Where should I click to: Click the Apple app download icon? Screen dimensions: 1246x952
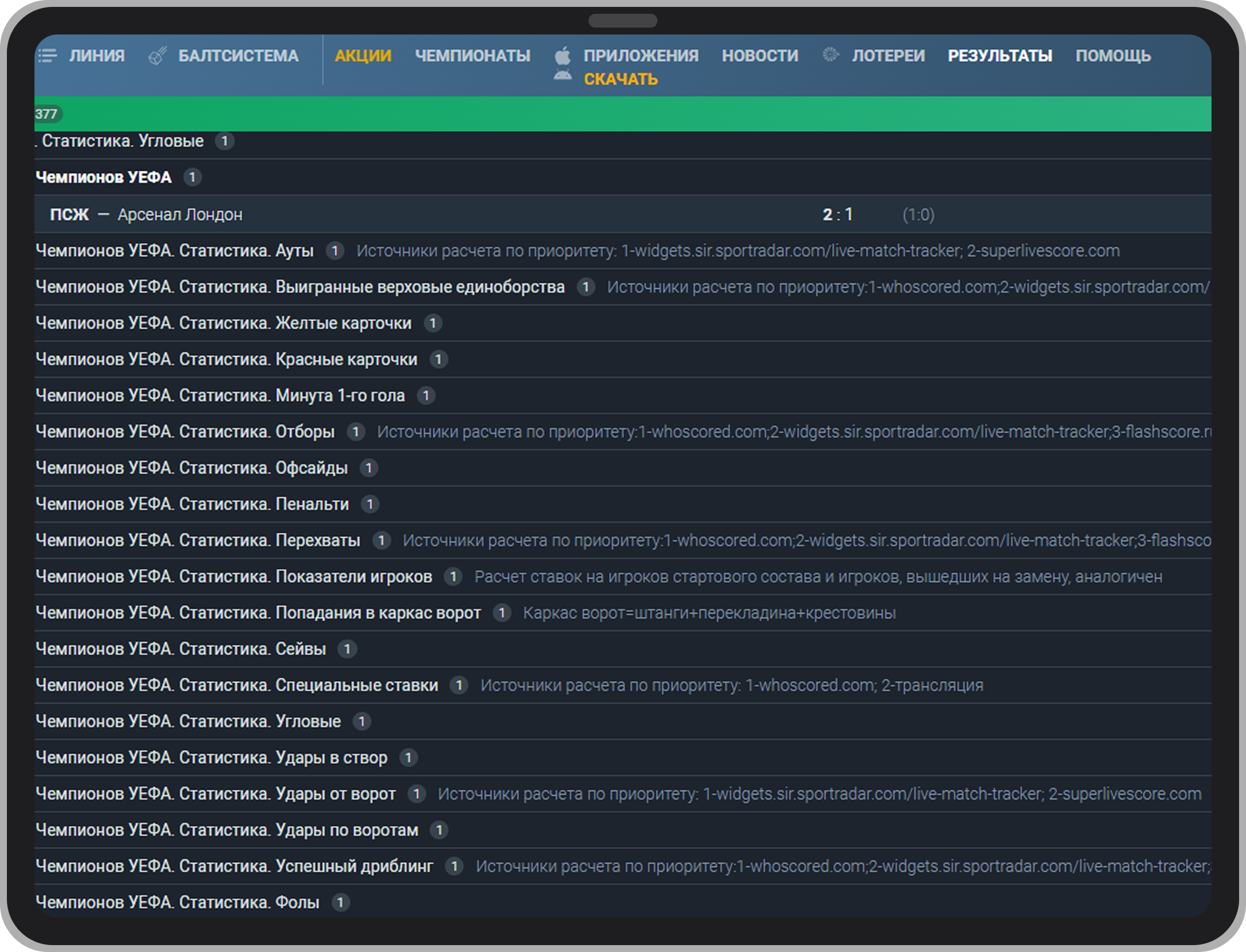tap(563, 56)
